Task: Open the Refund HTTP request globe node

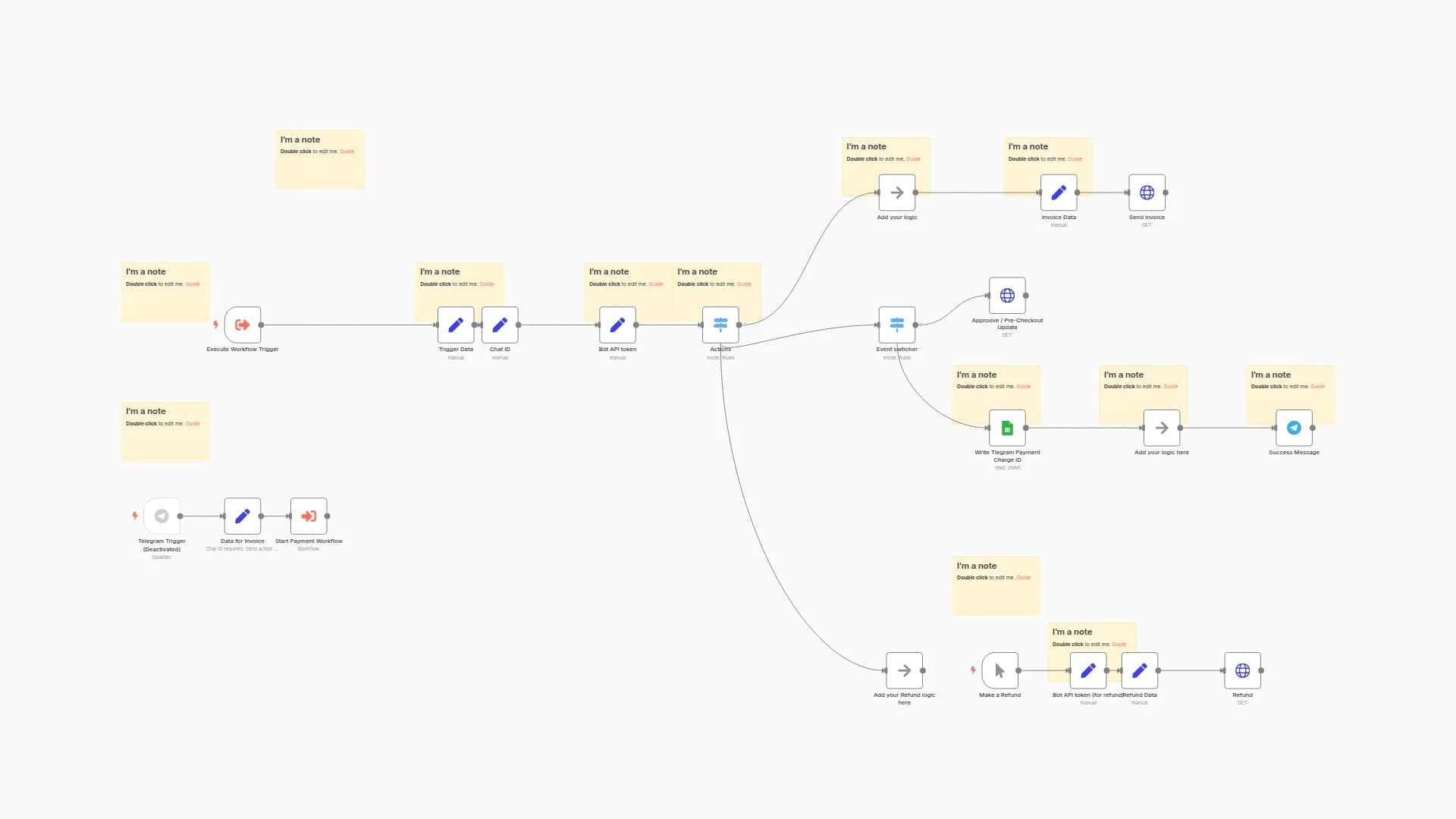Action: pos(1243,670)
